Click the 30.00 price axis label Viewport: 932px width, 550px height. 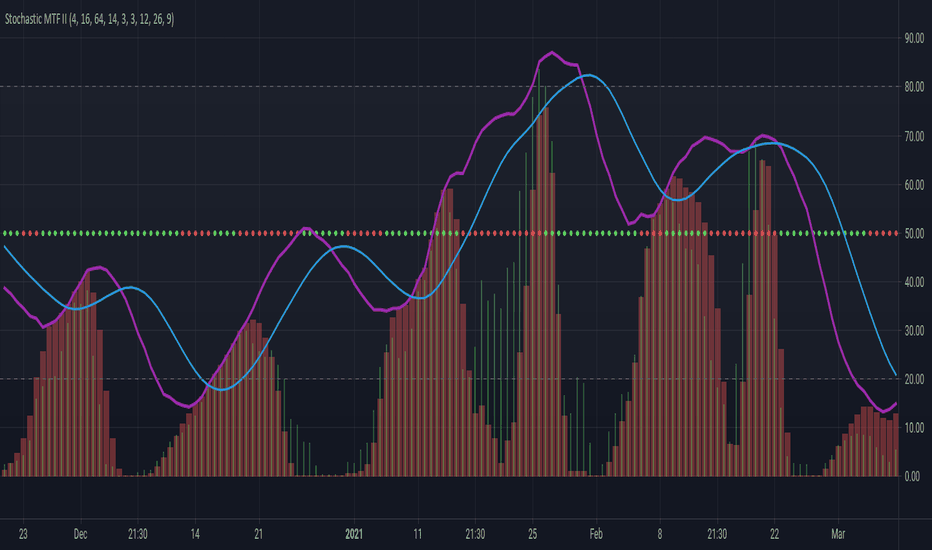pos(914,331)
